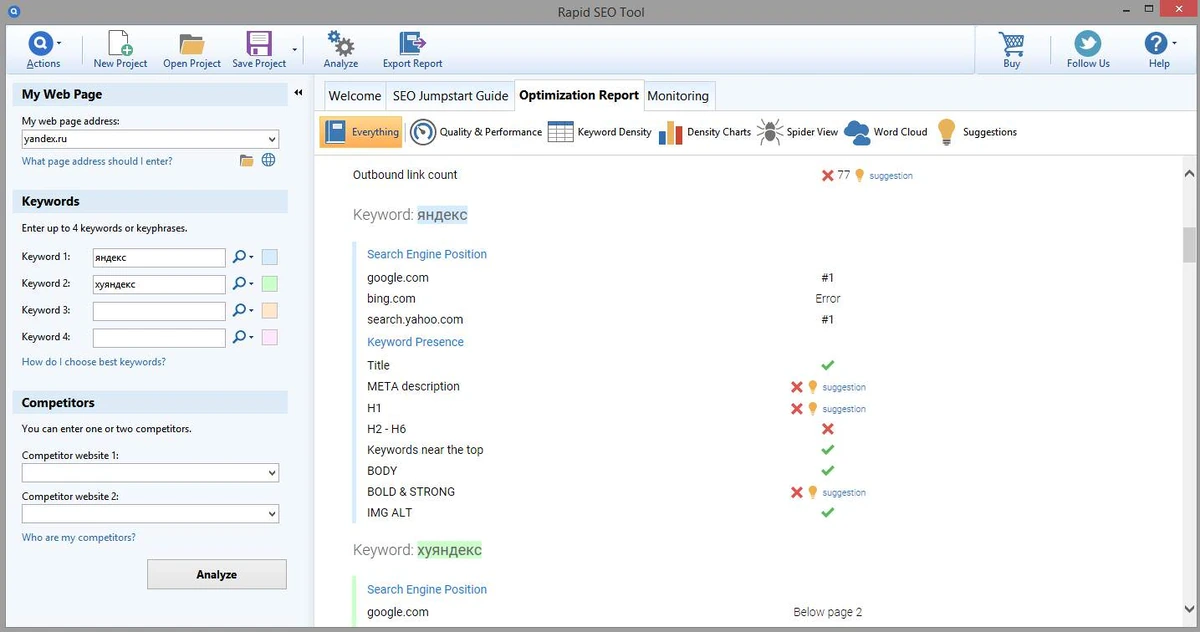Viewport: 1200px width, 632px height.
Task: Open the Keyword 1 search magnifier dropdown
Action: pyautogui.click(x=242, y=257)
